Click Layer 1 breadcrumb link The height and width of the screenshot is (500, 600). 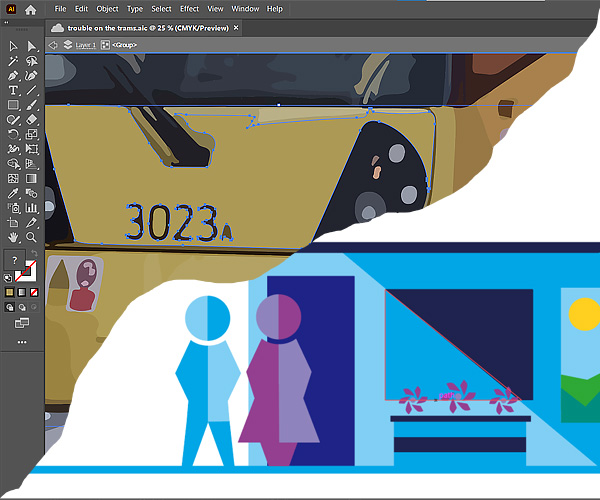click(x=86, y=45)
